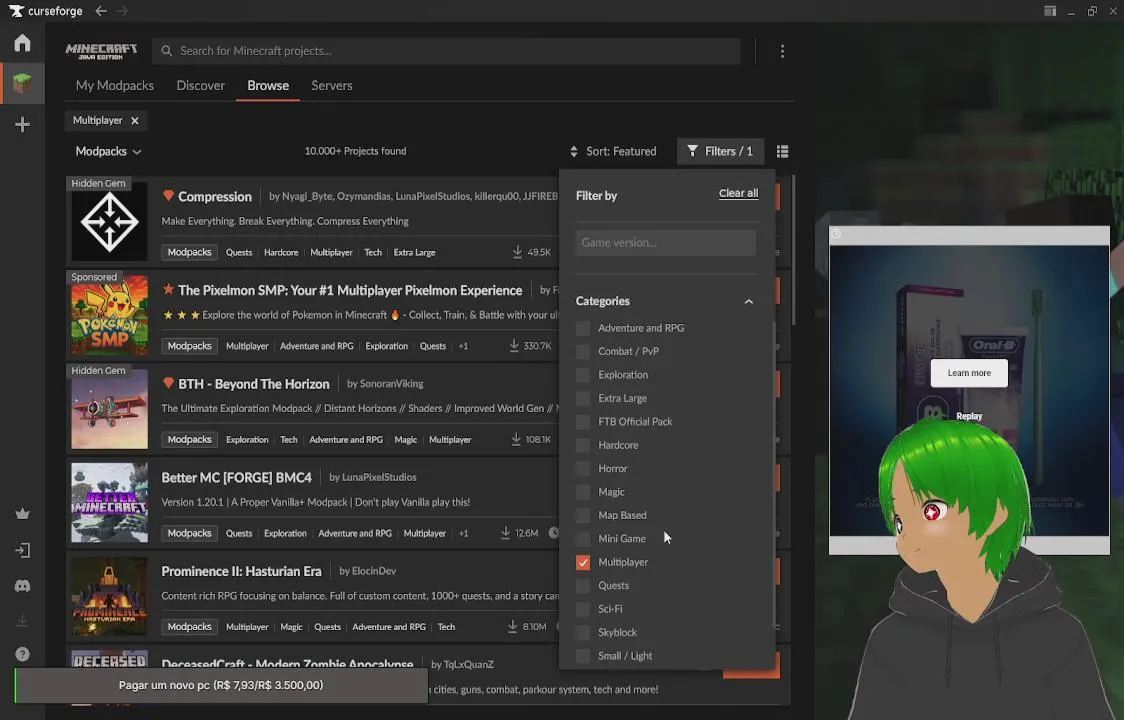Click the sign-in arrow icon in sidebar

[22, 550]
